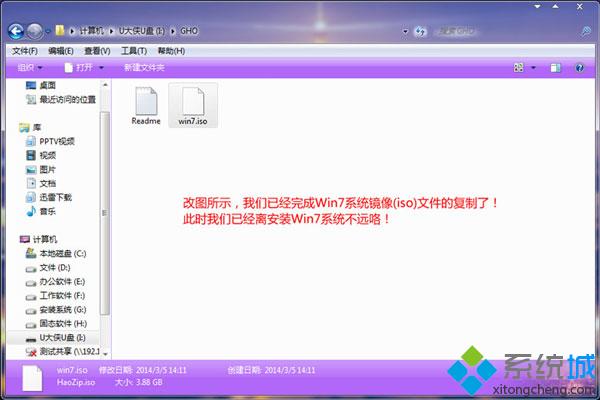This screenshot has width=600, height=400.
Task: Select 最近访问的位置 in navigation pane
Action: click(61, 100)
